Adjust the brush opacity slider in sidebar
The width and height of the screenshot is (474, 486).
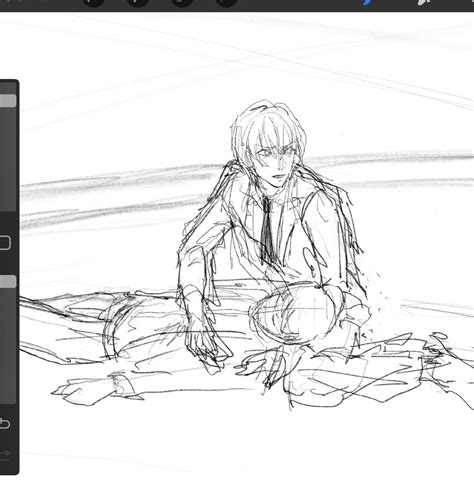(x=7, y=281)
